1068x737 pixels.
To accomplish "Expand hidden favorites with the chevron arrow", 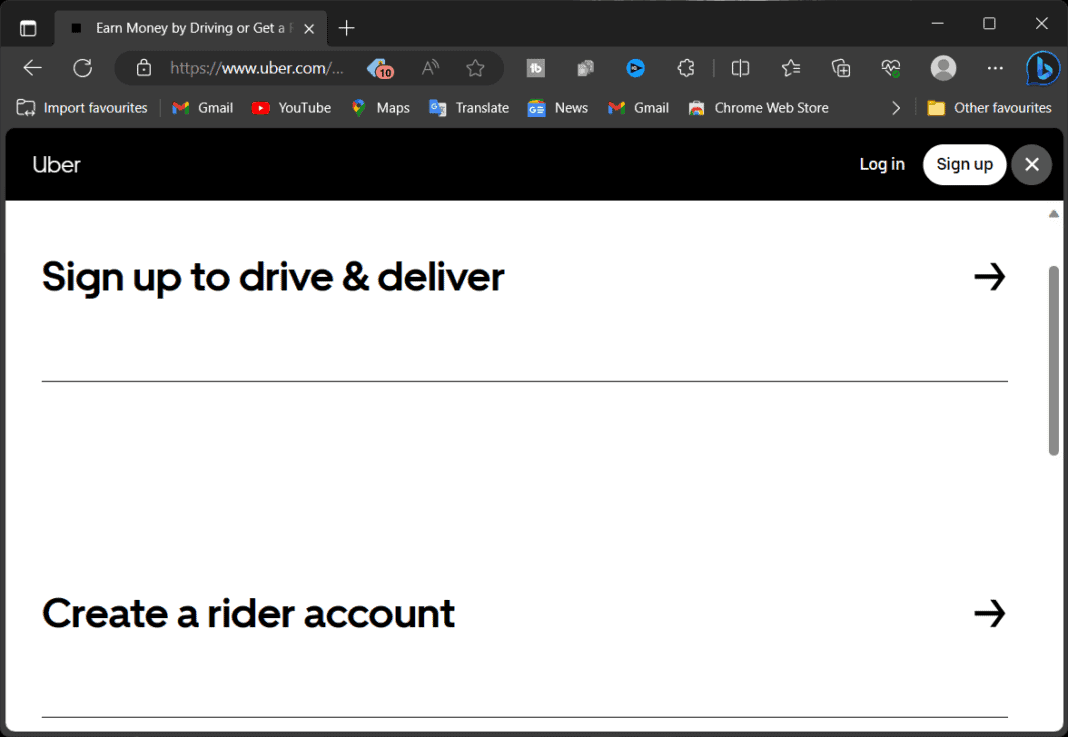I will (x=896, y=107).
